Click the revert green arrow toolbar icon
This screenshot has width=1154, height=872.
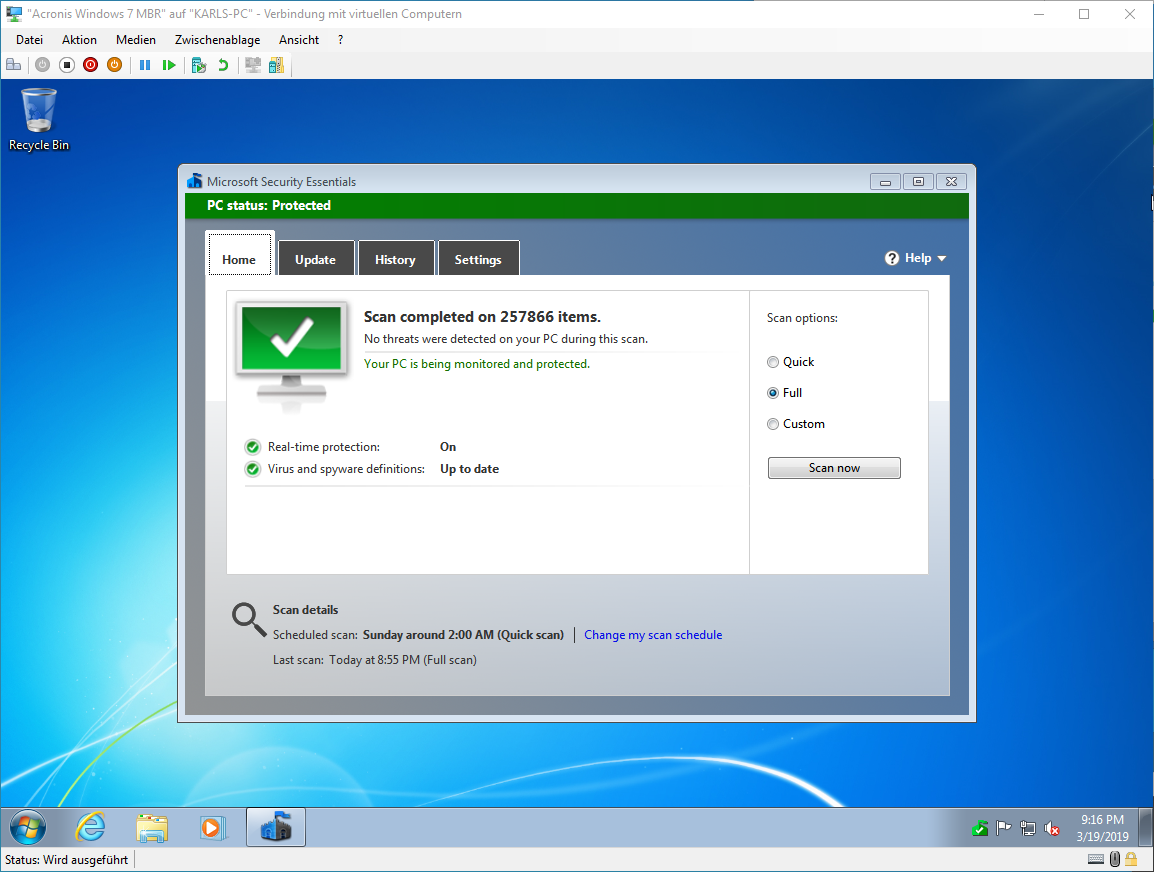click(223, 65)
